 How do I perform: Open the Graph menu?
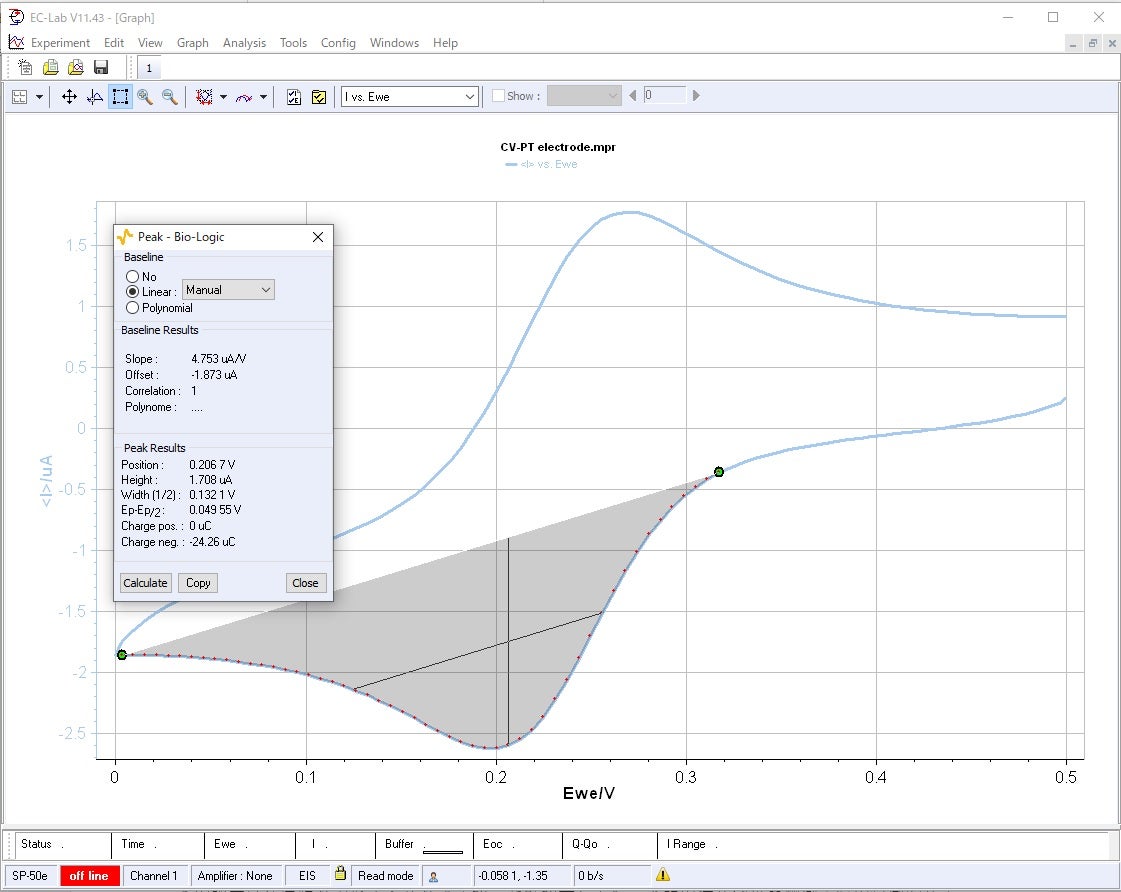(193, 43)
